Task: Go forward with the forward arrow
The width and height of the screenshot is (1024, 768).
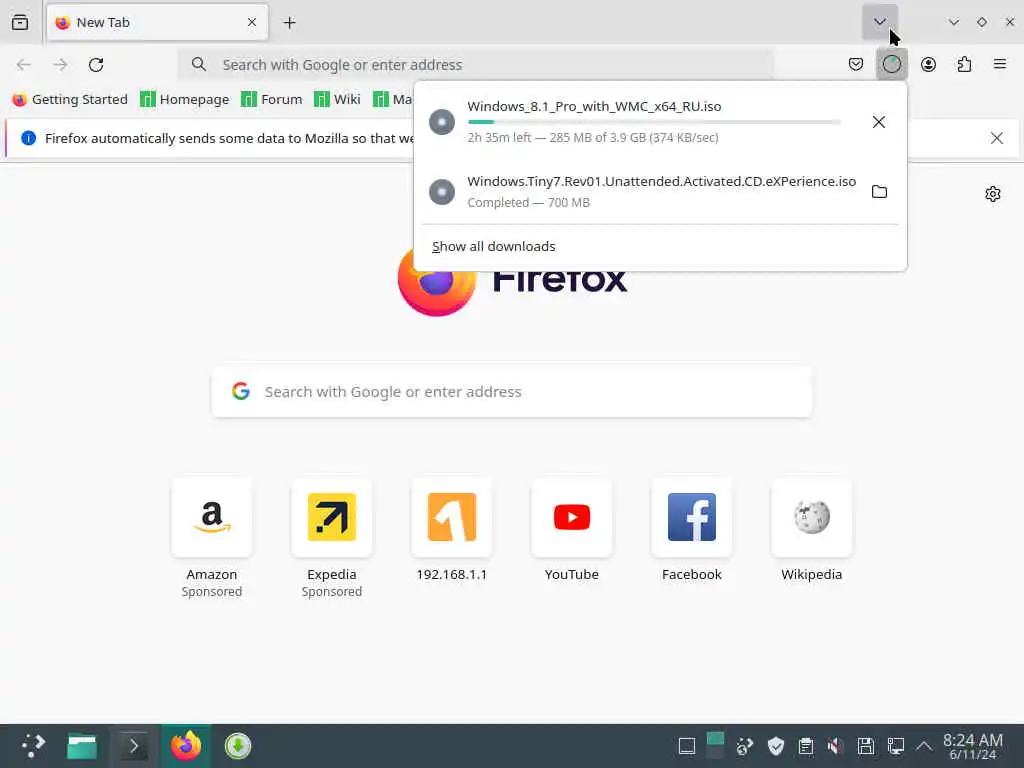Action: pyautogui.click(x=60, y=65)
